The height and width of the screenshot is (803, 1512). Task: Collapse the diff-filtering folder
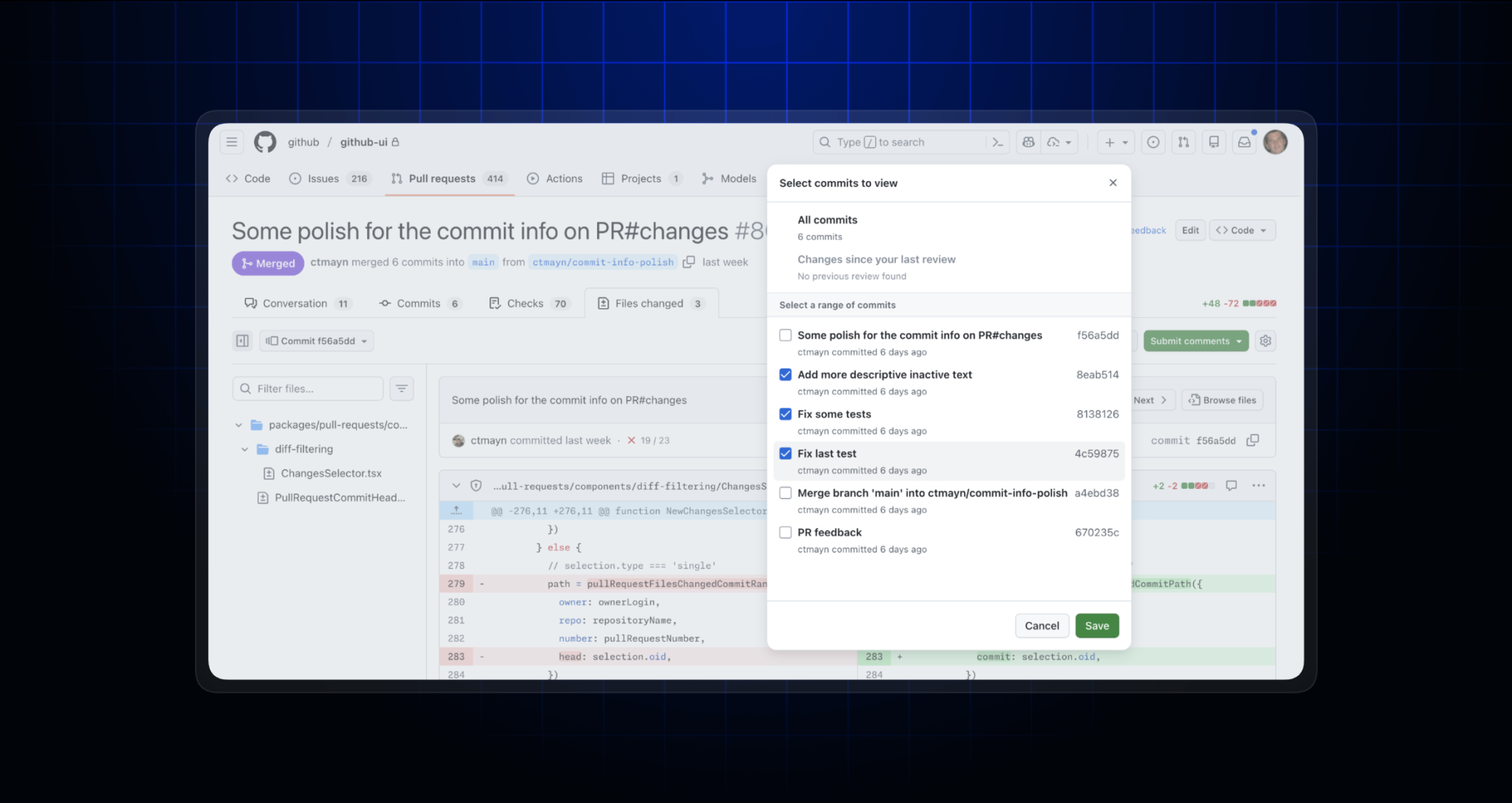click(x=246, y=449)
